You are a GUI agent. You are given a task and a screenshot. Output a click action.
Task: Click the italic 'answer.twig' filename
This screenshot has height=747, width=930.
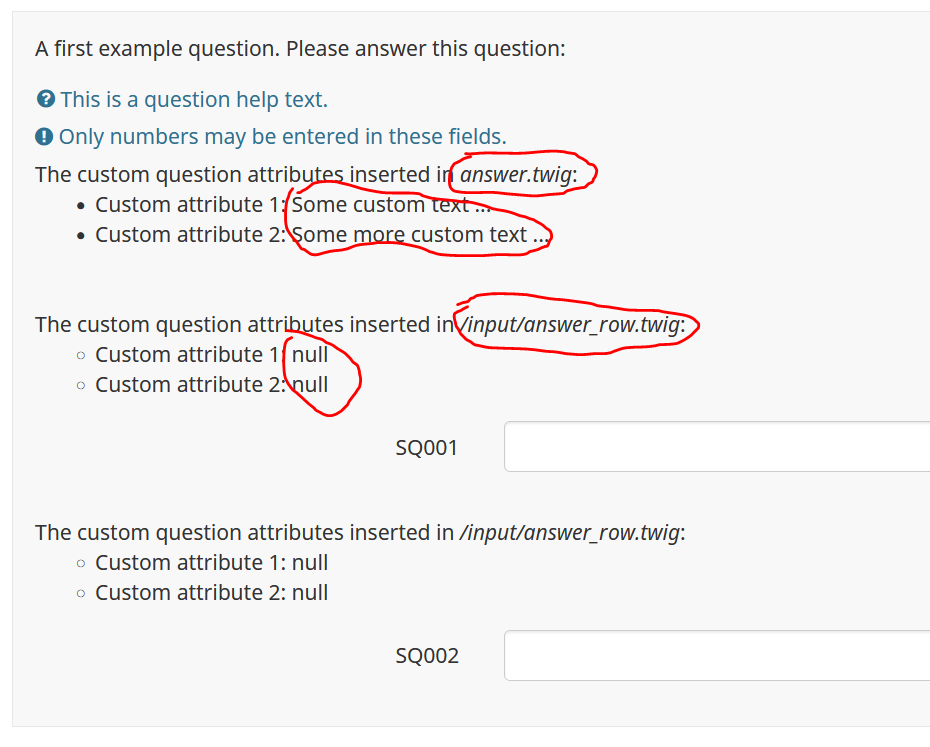(516, 175)
